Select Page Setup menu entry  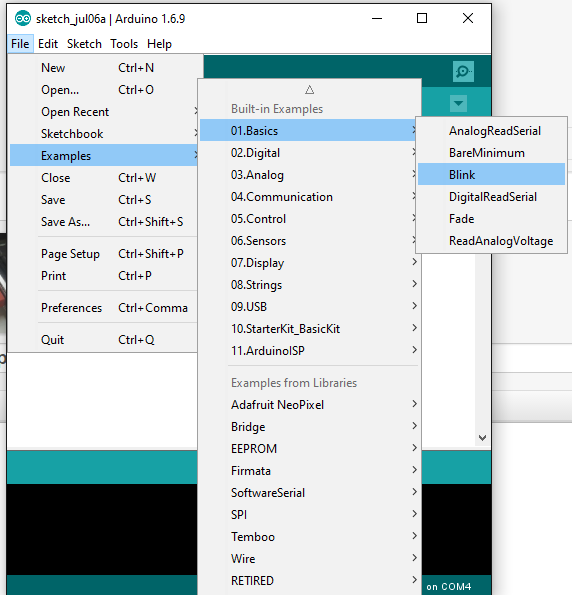[103, 254]
